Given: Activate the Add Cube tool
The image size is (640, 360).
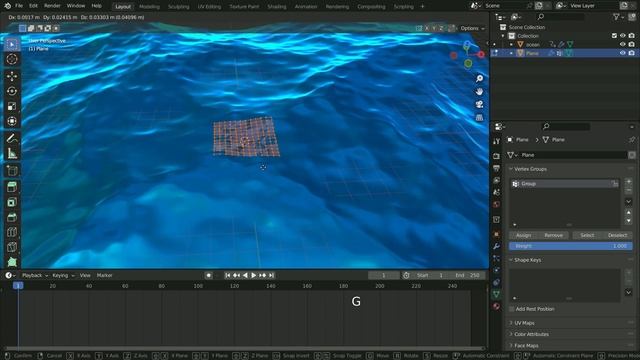Looking at the screenshot, I should [x=12, y=171].
